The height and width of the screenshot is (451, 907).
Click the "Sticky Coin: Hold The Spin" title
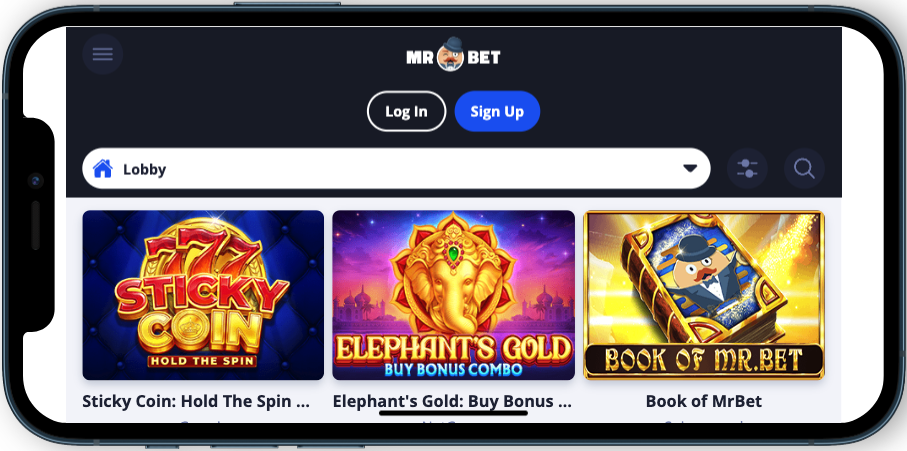(x=196, y=401)
